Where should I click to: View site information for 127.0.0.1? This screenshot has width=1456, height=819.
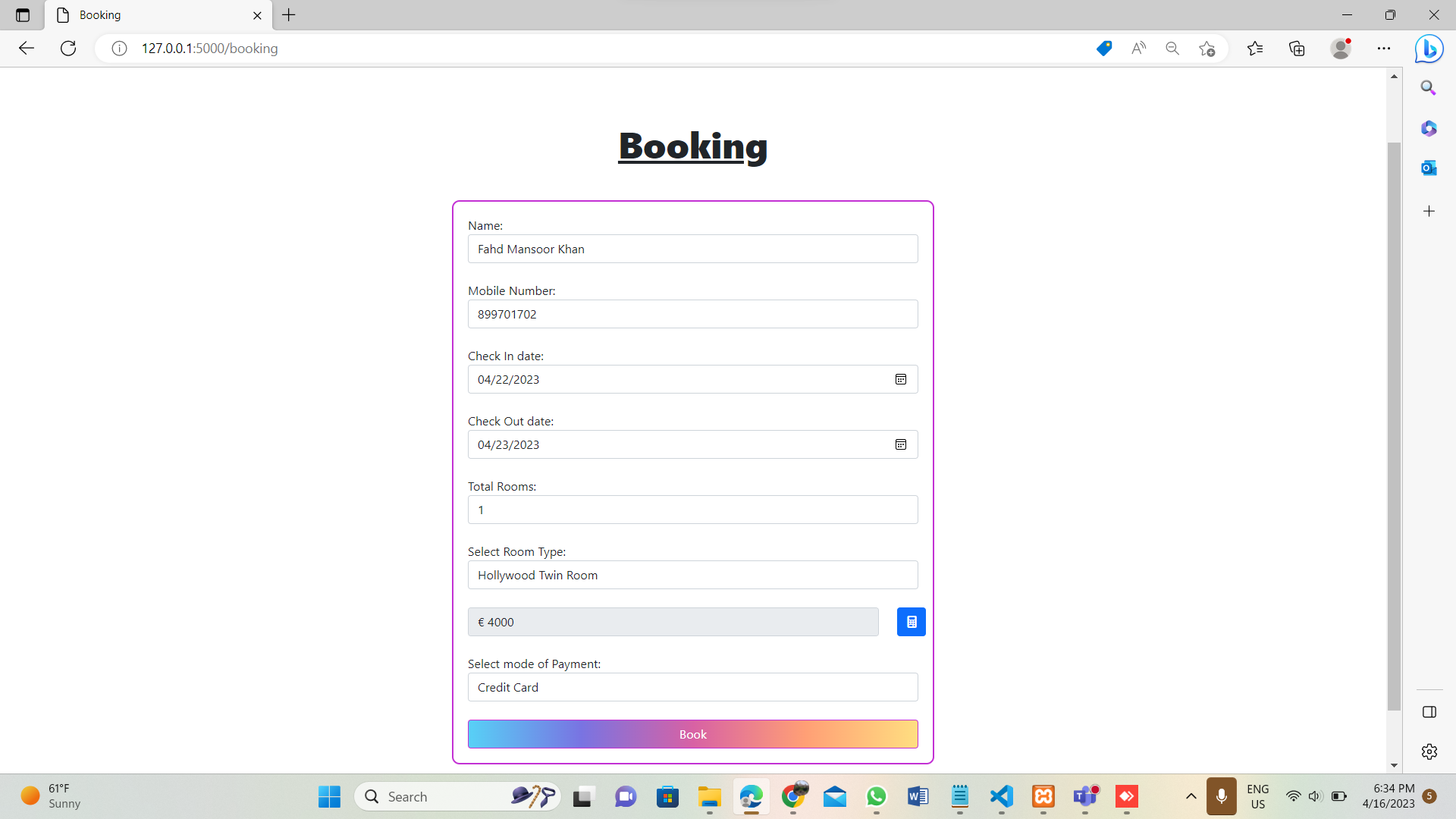point(119,48)
